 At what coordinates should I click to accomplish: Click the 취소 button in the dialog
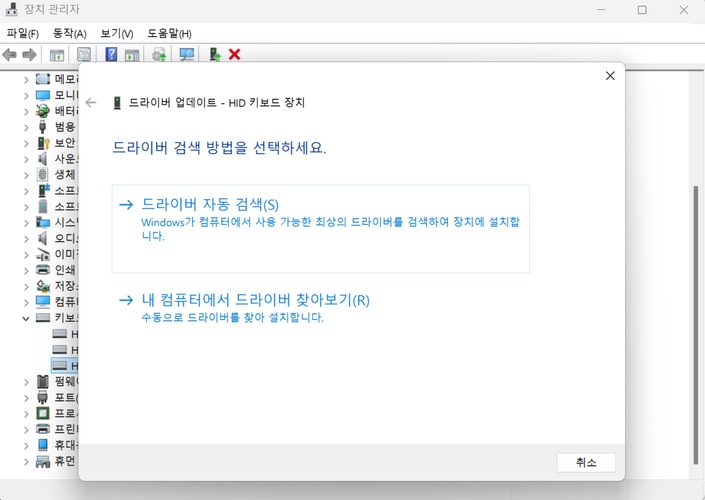[586, 462]
